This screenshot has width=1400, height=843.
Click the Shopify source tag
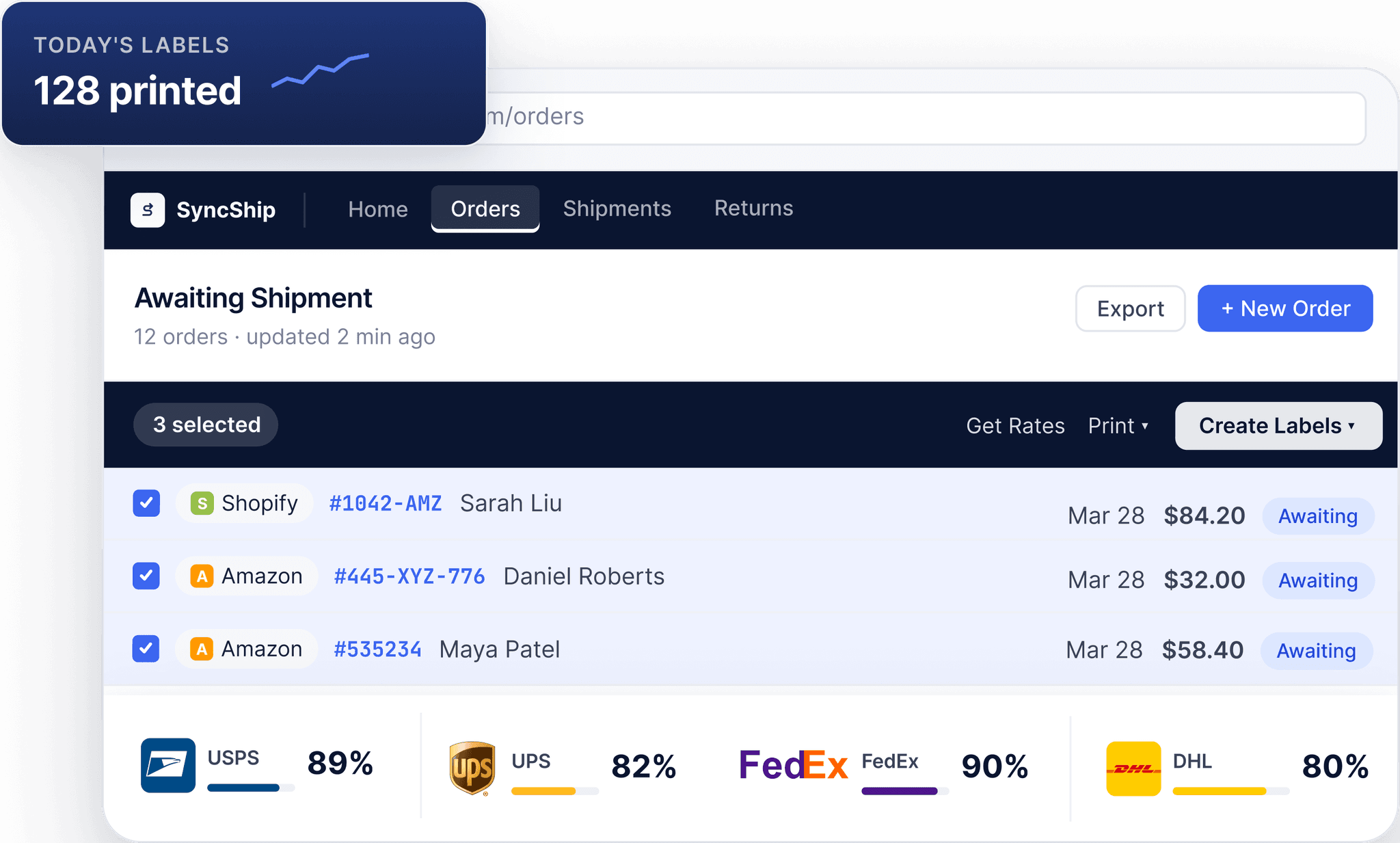click(245, 504)
